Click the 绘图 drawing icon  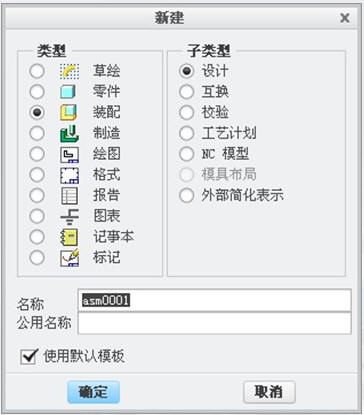[x=70, y=154]
